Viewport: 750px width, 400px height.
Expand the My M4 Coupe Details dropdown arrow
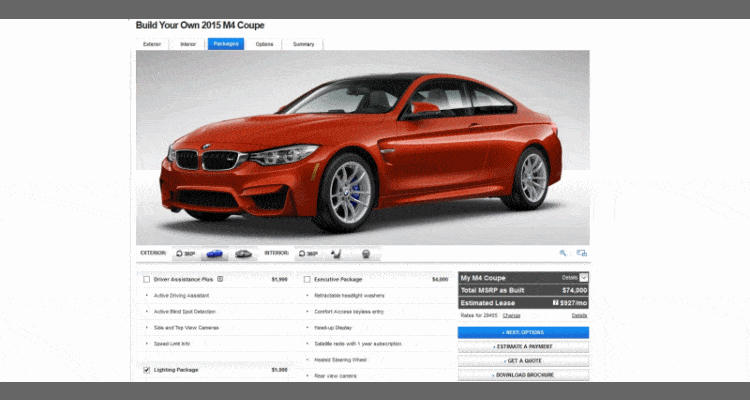coord(584,278)
